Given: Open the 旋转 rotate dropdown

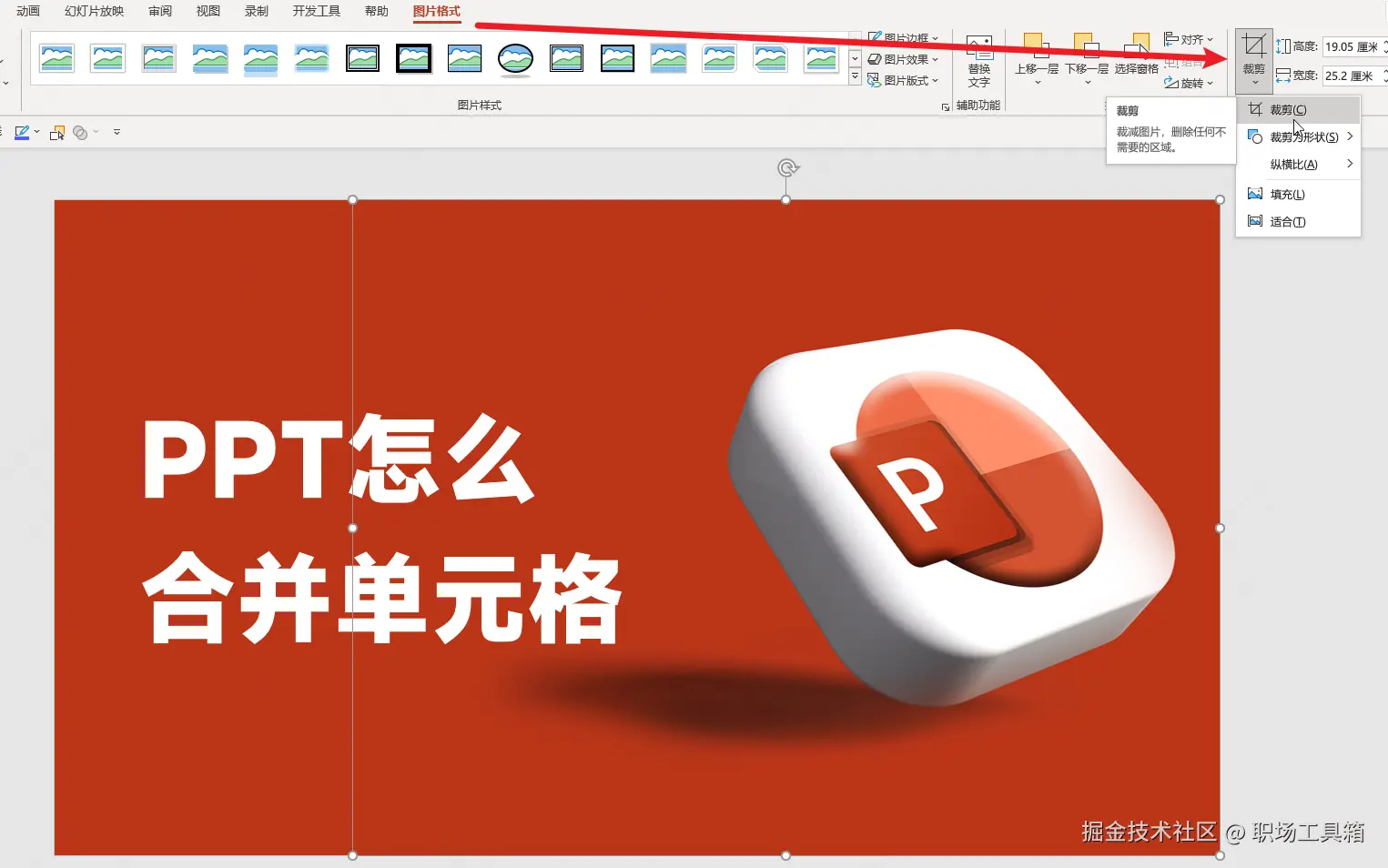Looking at the screenshot, I should tap(1189, 83).
